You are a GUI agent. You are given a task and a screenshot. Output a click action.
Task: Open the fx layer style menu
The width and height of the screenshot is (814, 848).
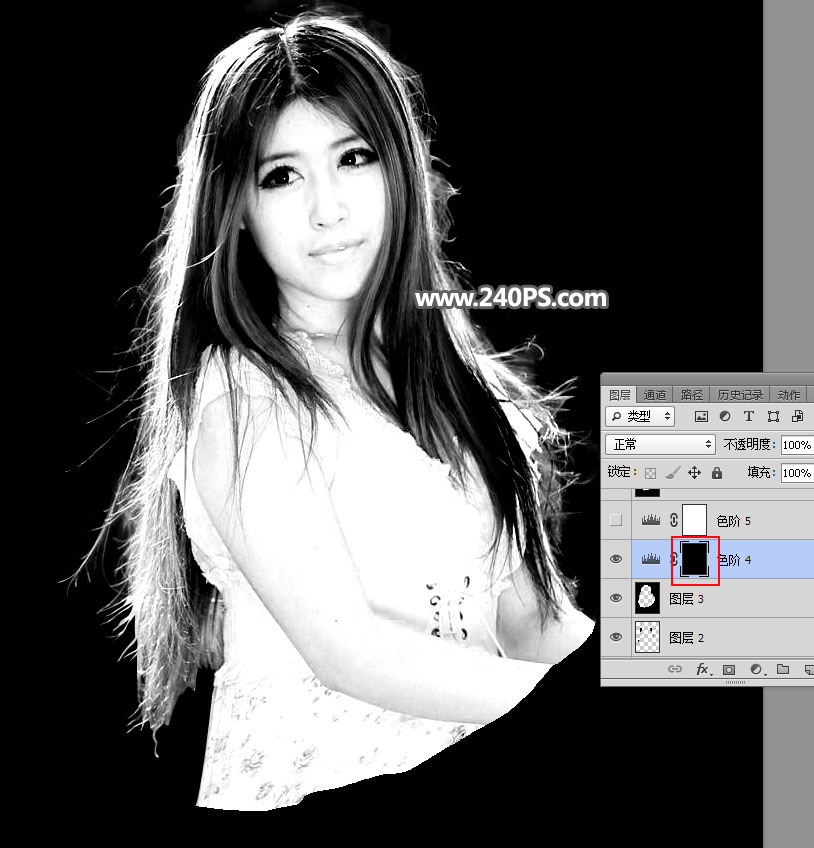703,670
